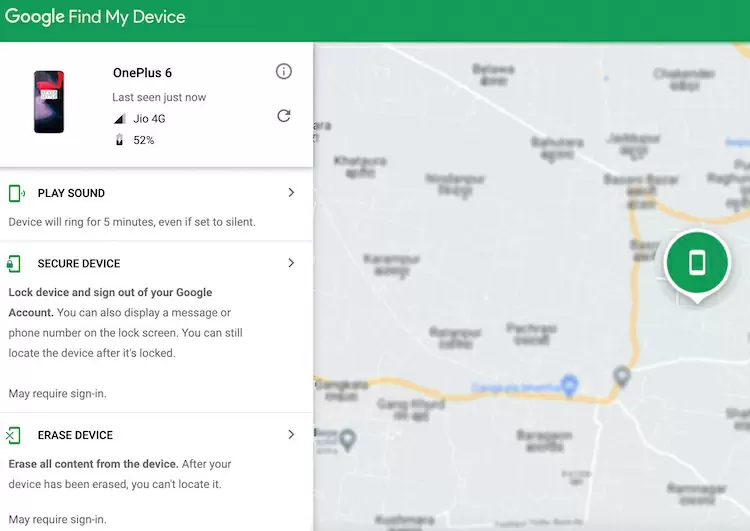Select SECURE DEVICE option
Screen dimensions: 750x531
tap(79, 264)
